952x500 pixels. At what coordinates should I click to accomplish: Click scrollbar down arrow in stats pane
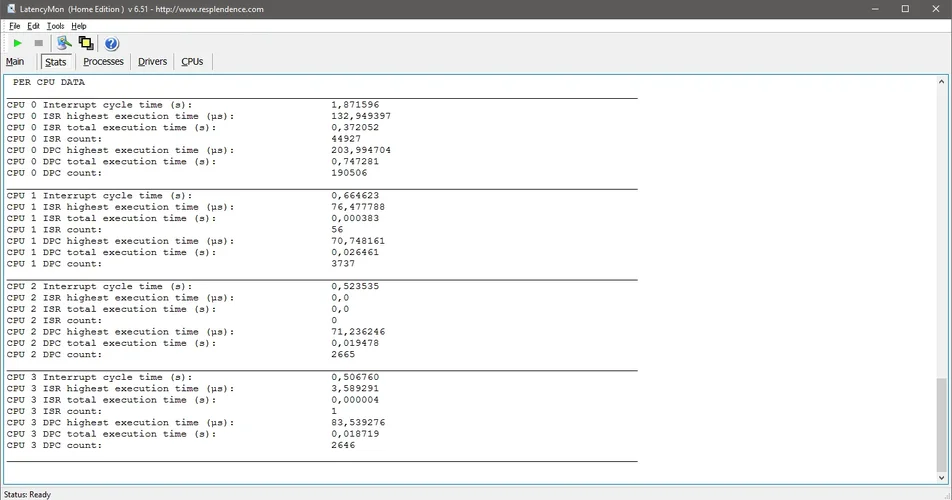point(942,478)
